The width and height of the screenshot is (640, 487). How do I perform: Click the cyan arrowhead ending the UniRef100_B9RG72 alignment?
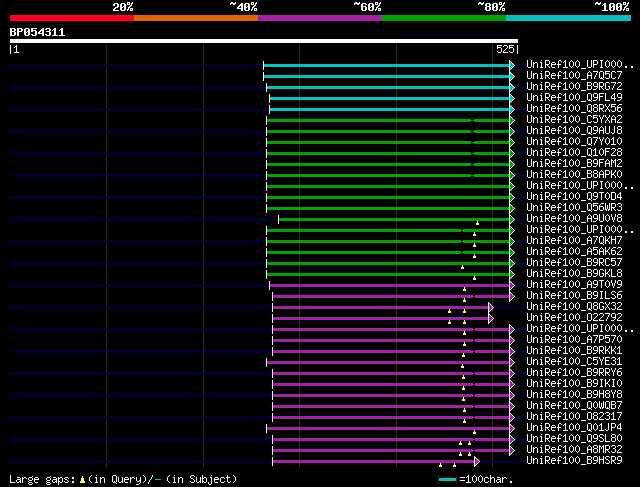coord(512,87)
